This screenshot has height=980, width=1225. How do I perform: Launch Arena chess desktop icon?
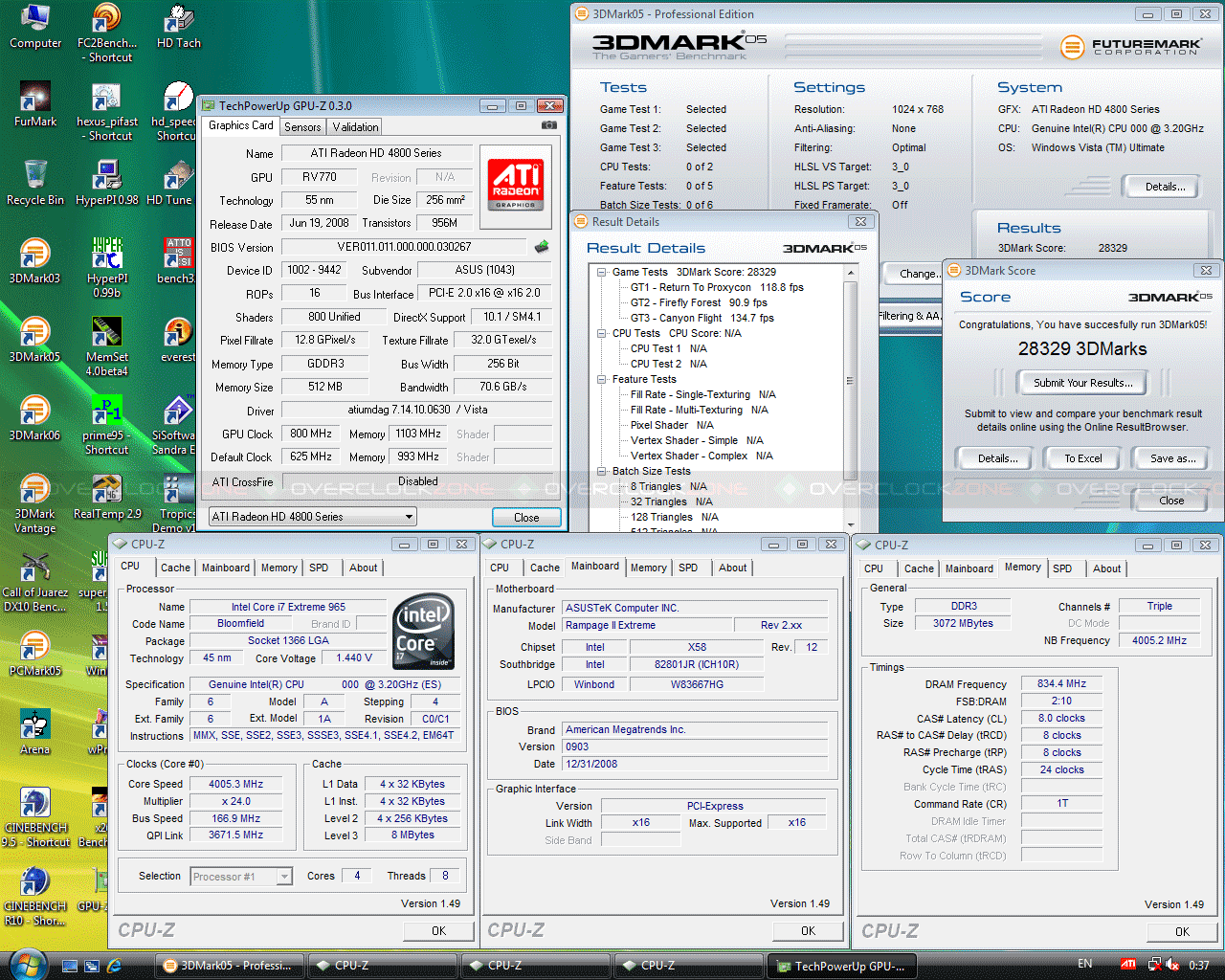35,733
